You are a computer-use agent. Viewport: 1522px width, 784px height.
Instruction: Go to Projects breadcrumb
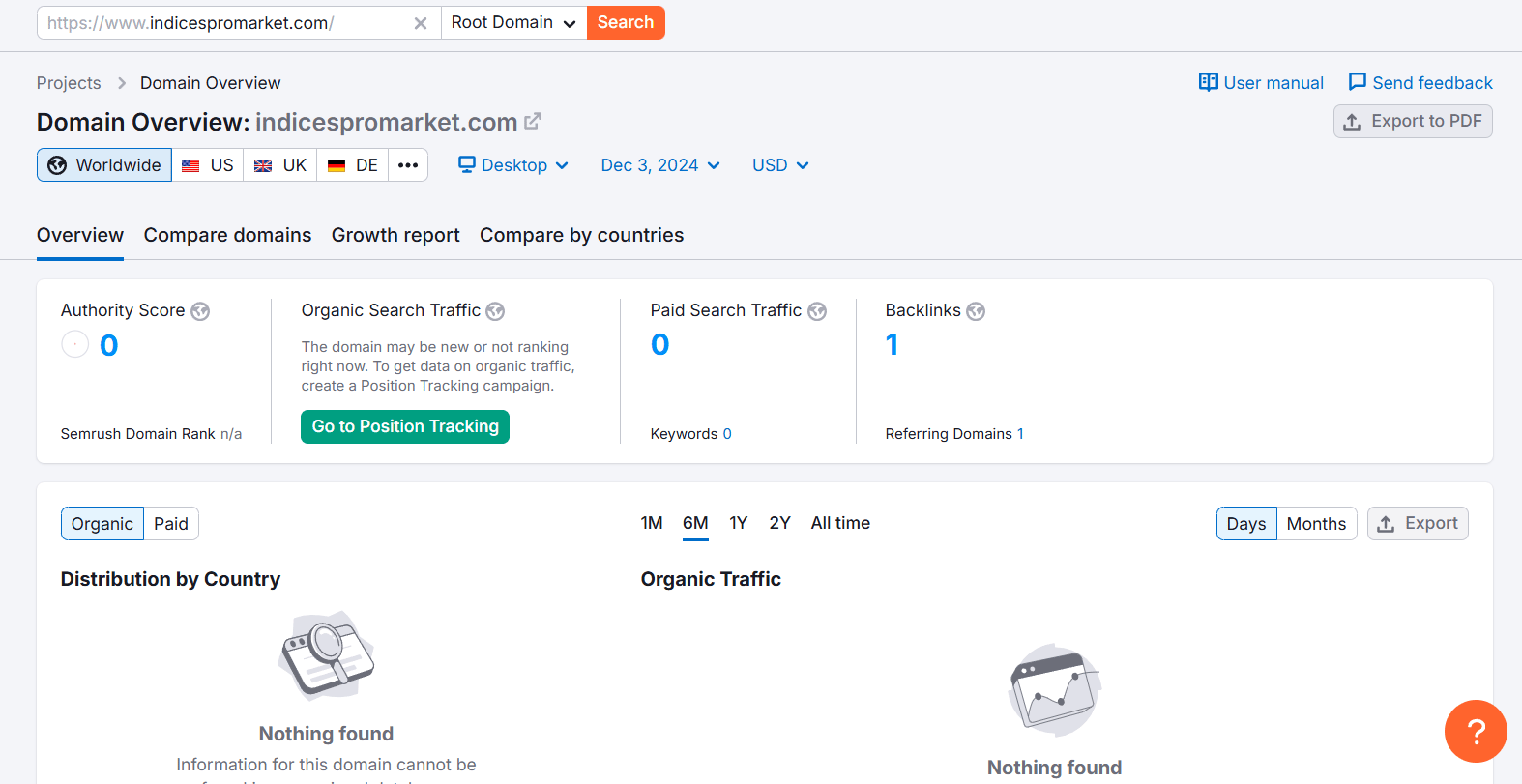coord(69,83)
